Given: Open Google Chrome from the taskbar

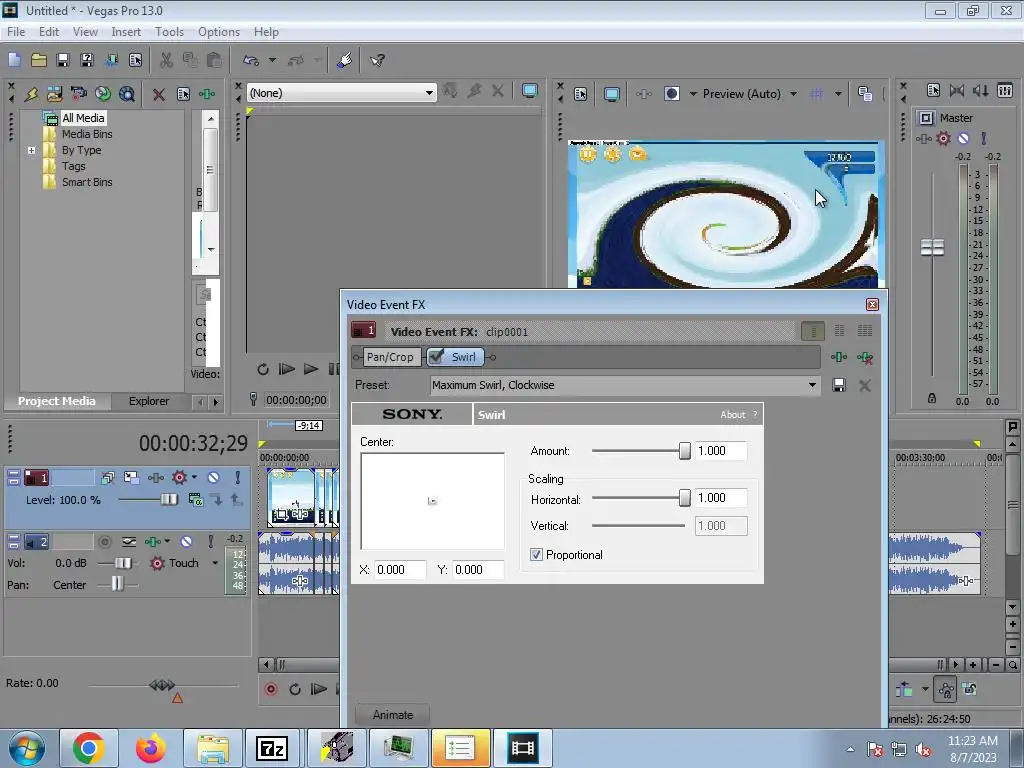Looking at the screenshot, I should click(x=89, y=748).
